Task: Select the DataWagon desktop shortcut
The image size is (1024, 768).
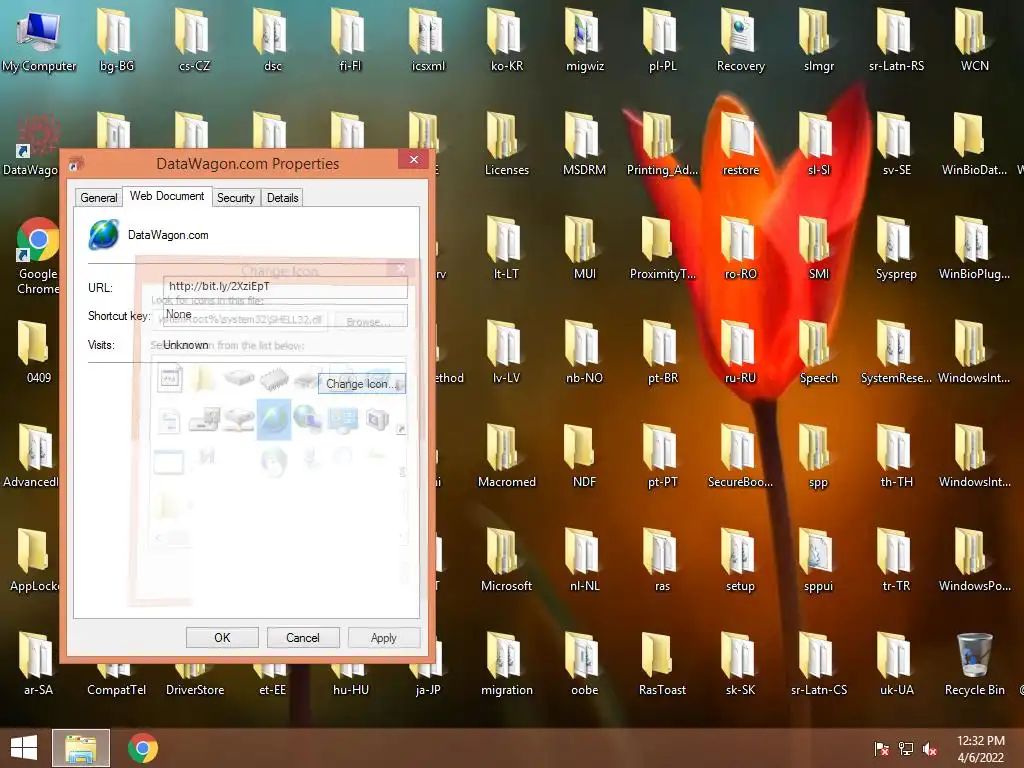Action: coord(31,146)
